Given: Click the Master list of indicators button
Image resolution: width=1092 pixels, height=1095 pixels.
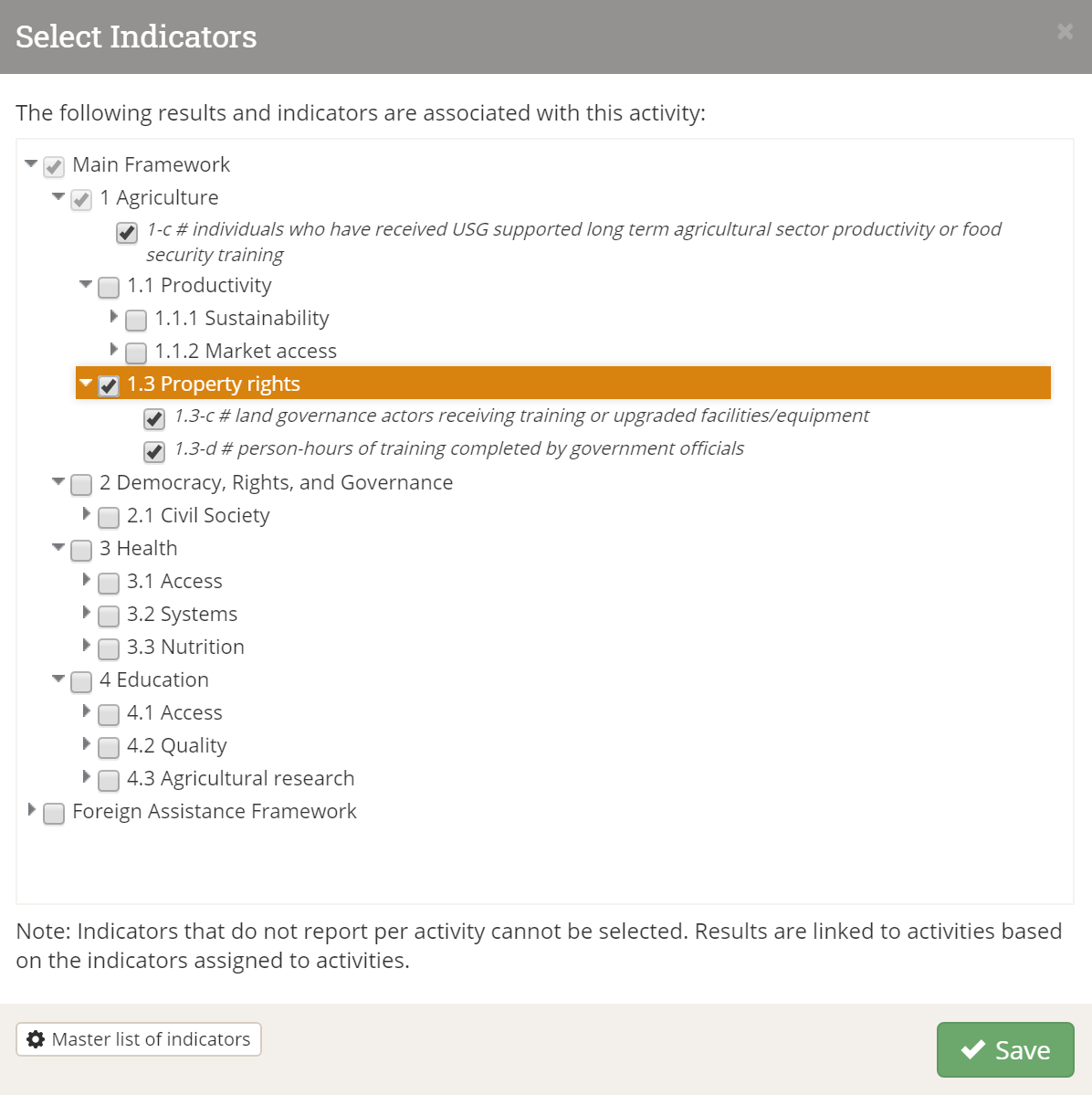Looking at the screenshot, I should point(139,1039).
